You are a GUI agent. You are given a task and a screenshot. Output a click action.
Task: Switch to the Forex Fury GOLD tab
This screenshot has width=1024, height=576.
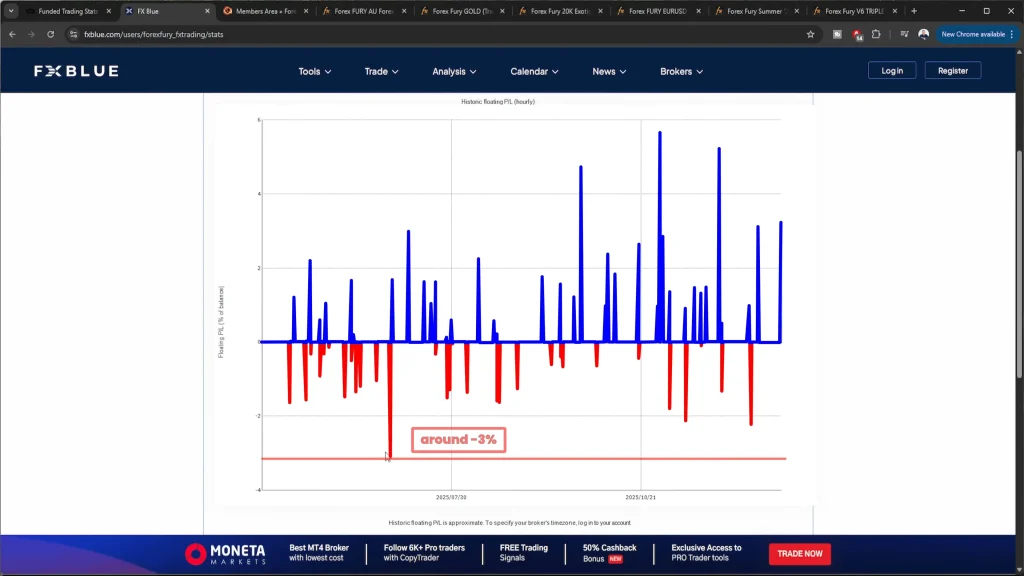(x=463, y=11)
